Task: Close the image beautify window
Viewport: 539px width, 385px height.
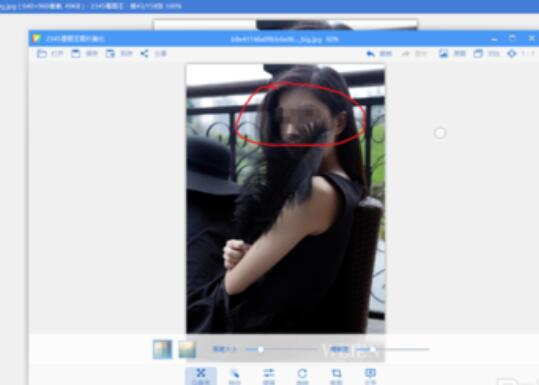Action: coord(531,38)
